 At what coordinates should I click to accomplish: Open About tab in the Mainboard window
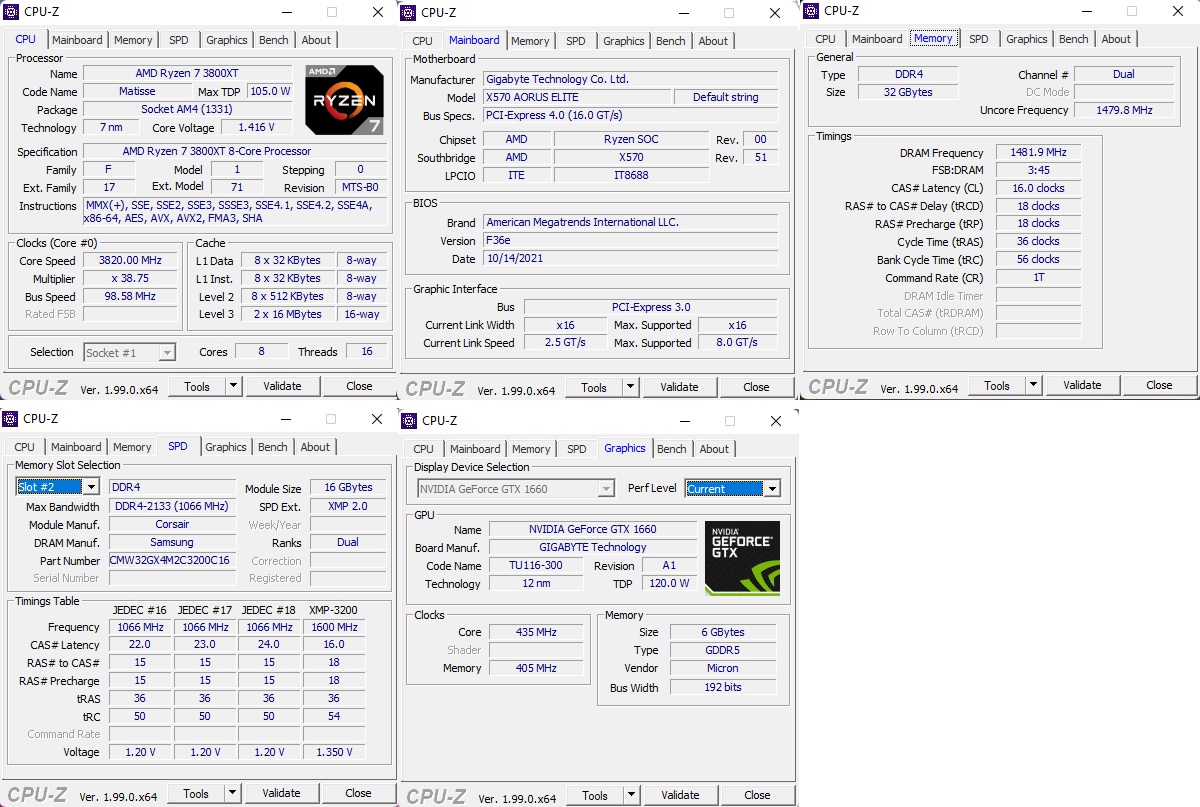[714, 41]
